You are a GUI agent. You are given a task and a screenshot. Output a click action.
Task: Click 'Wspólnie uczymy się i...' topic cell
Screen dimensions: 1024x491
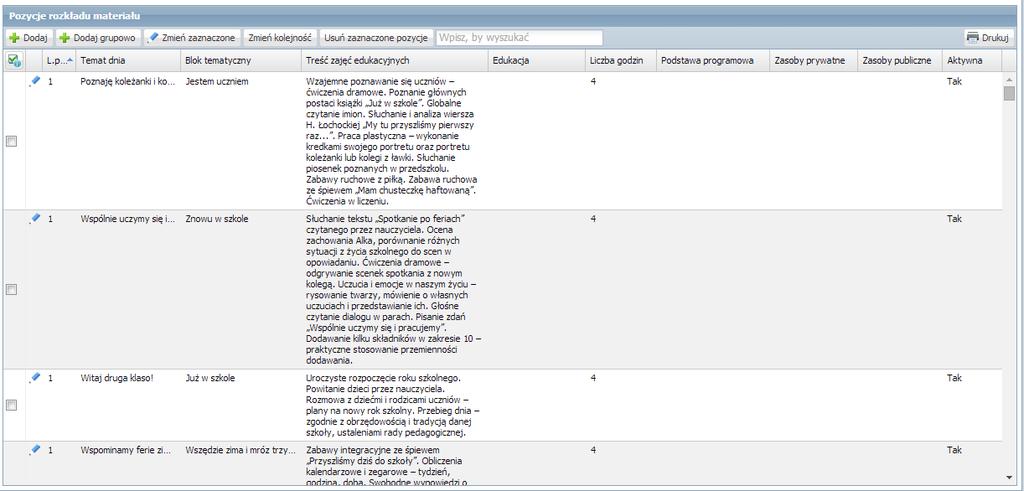[128, 219]
